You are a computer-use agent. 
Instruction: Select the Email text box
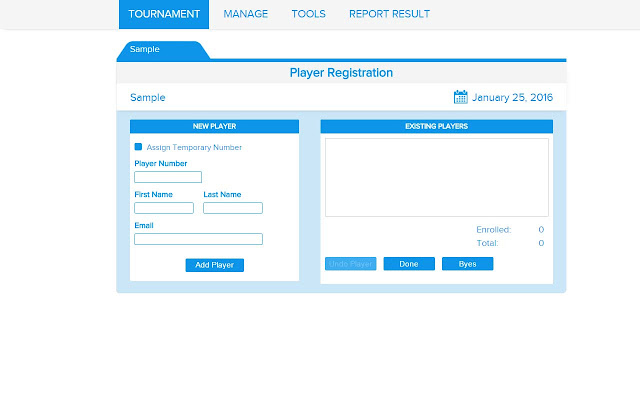pyautogui.click(x=198, y=239)
